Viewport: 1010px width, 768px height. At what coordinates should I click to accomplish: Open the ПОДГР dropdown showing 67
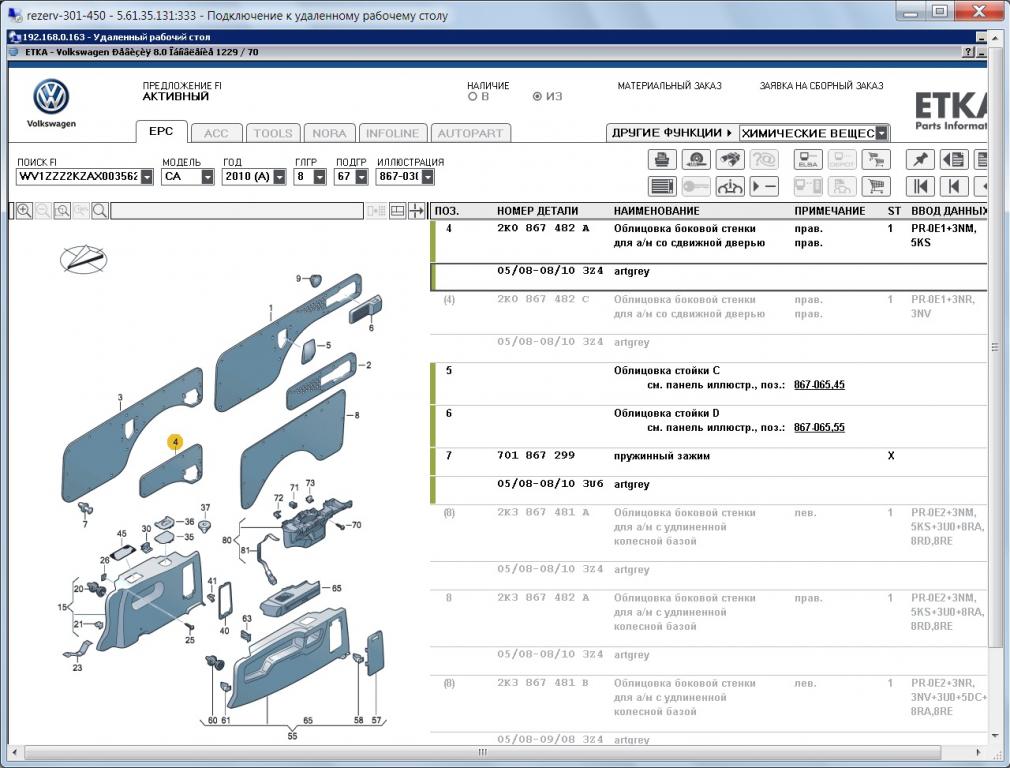(x=361, y=177)
